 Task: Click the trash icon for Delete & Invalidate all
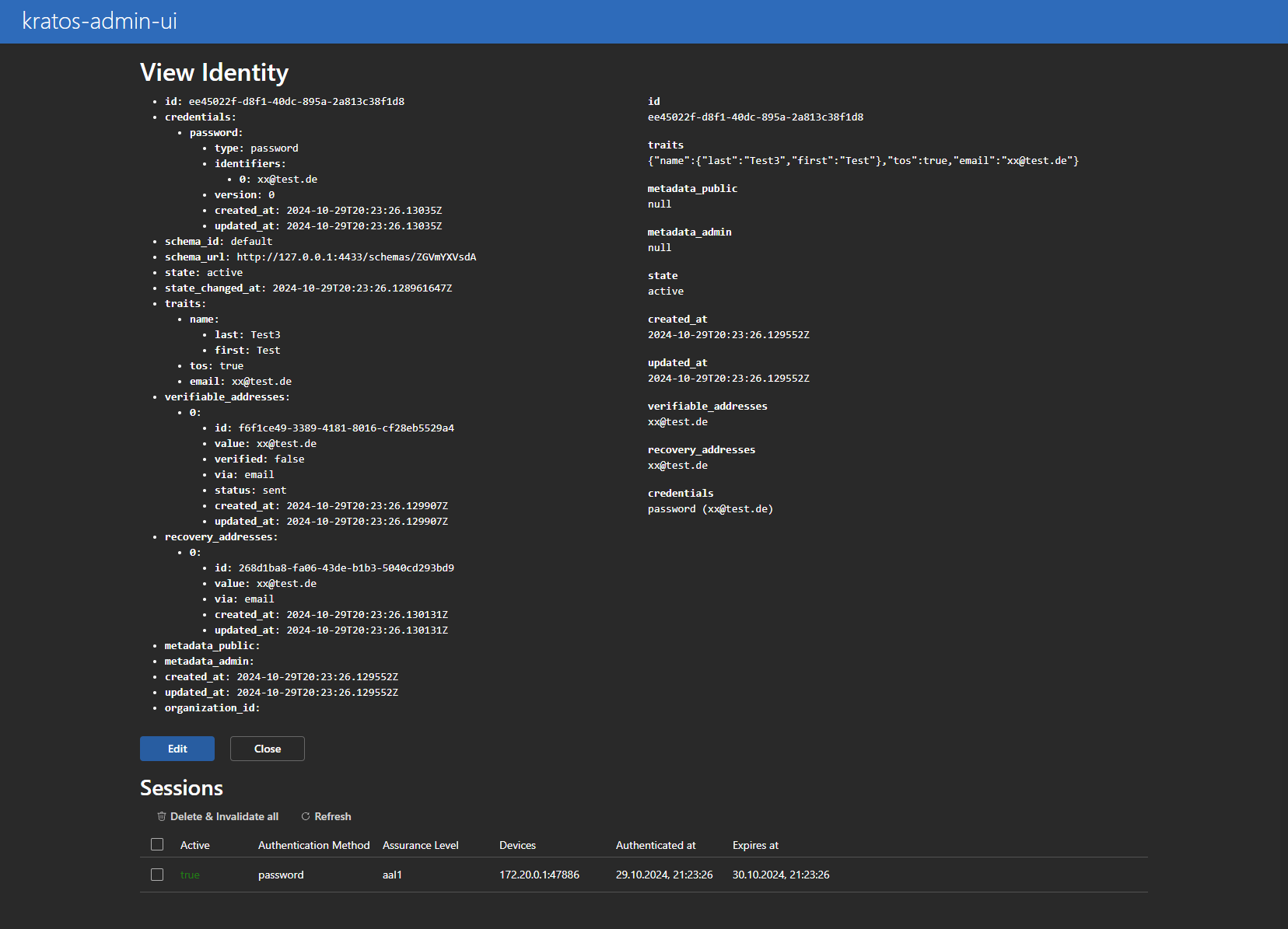pyautogui.click(x=162, y=816)
